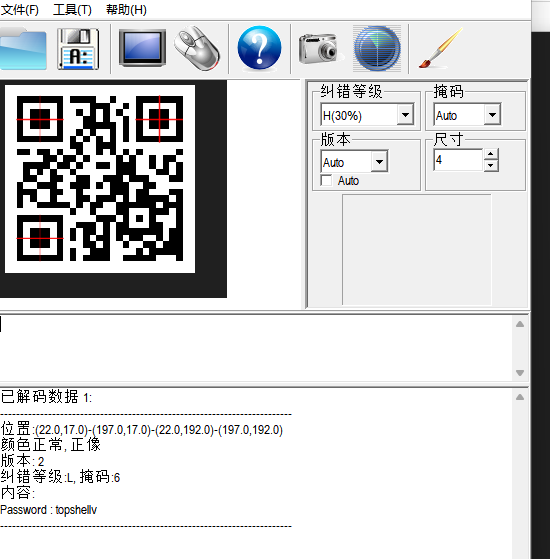This screenshot has width=550, height=559.
Task: Open the 文件(F) menu
Action: 20,10
